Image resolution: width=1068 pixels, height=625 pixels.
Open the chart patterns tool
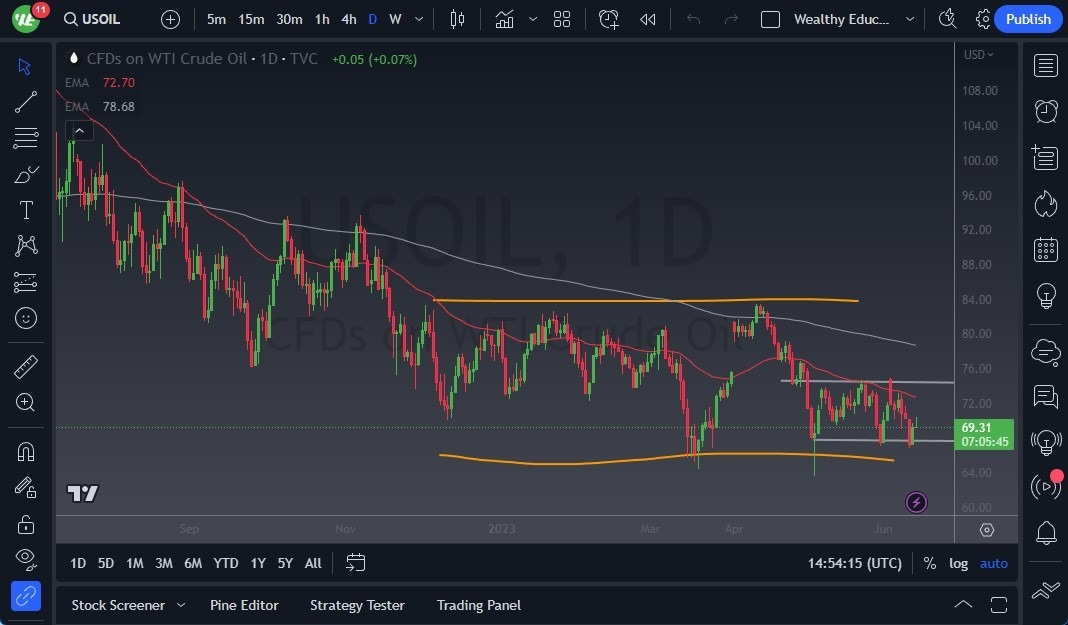coord(25,245)
